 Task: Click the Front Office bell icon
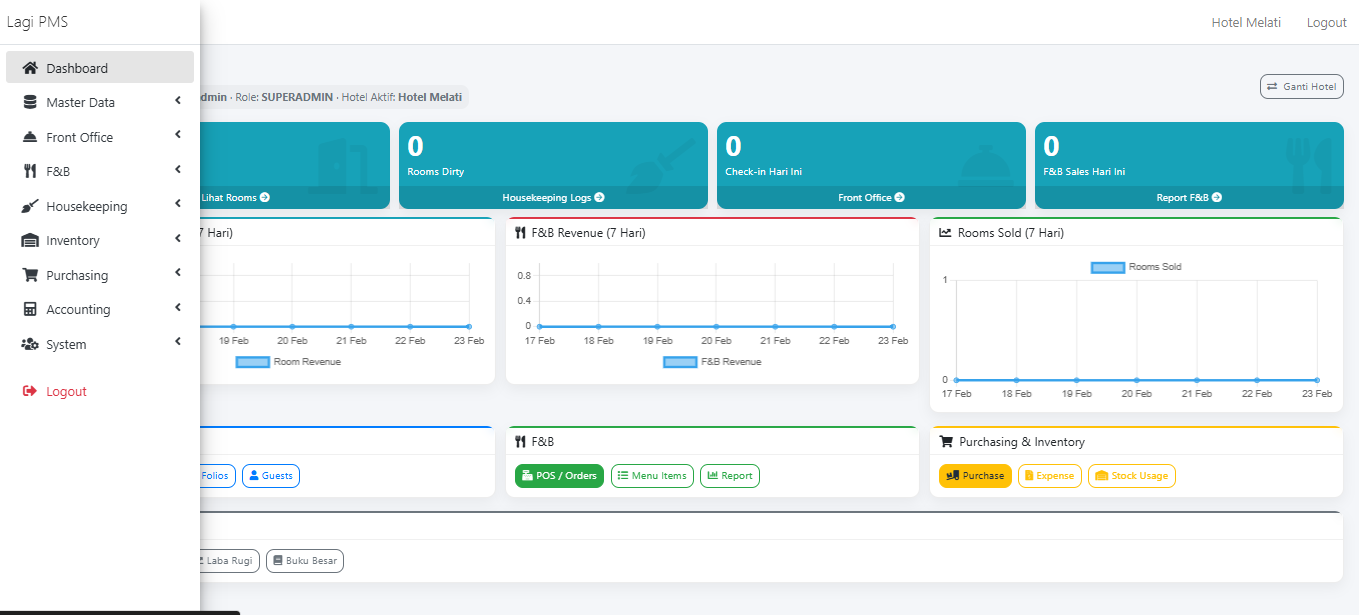(30, 137)
